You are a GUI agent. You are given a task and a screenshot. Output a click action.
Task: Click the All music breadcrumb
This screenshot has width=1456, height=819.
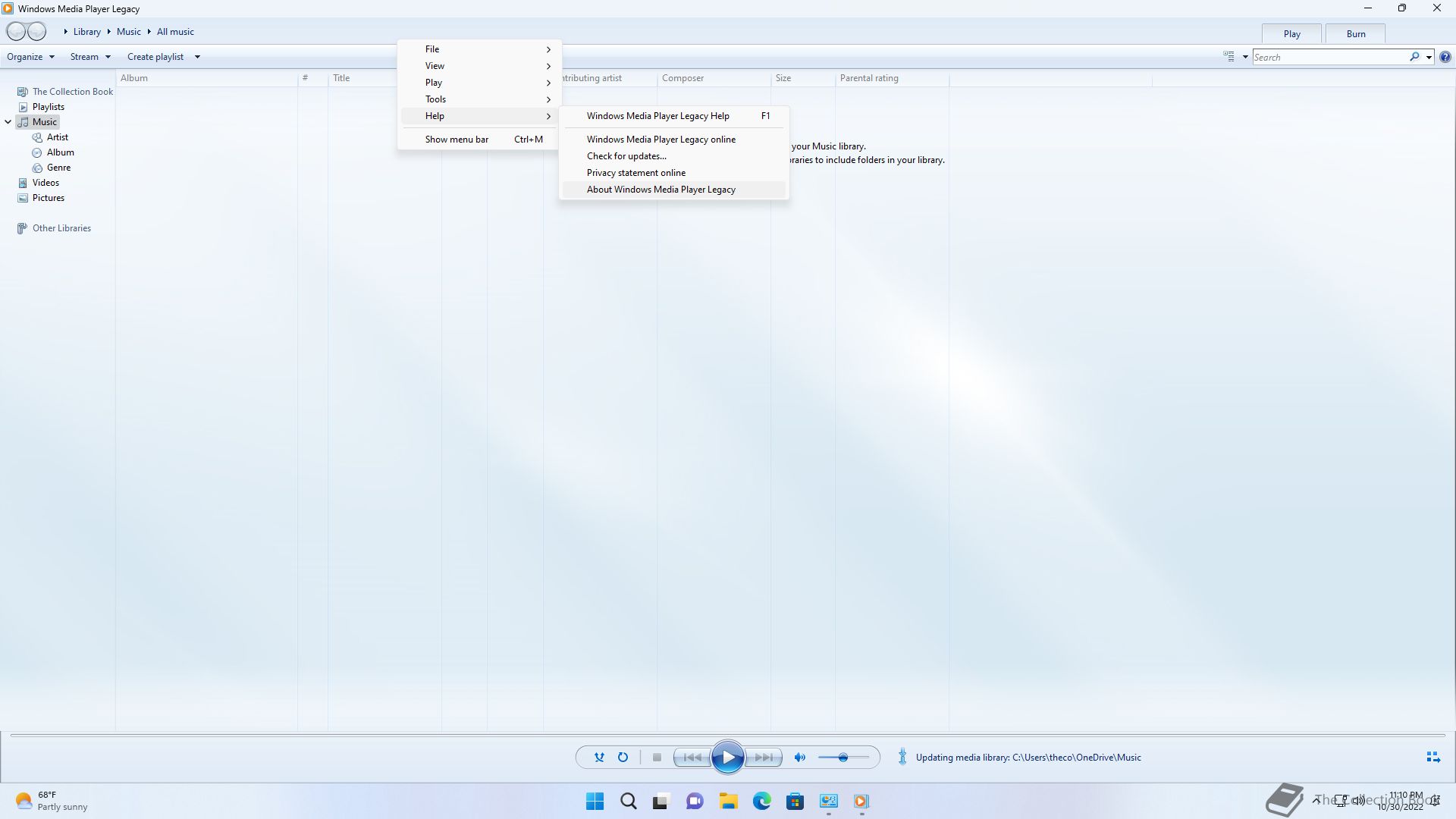[175, 32]
